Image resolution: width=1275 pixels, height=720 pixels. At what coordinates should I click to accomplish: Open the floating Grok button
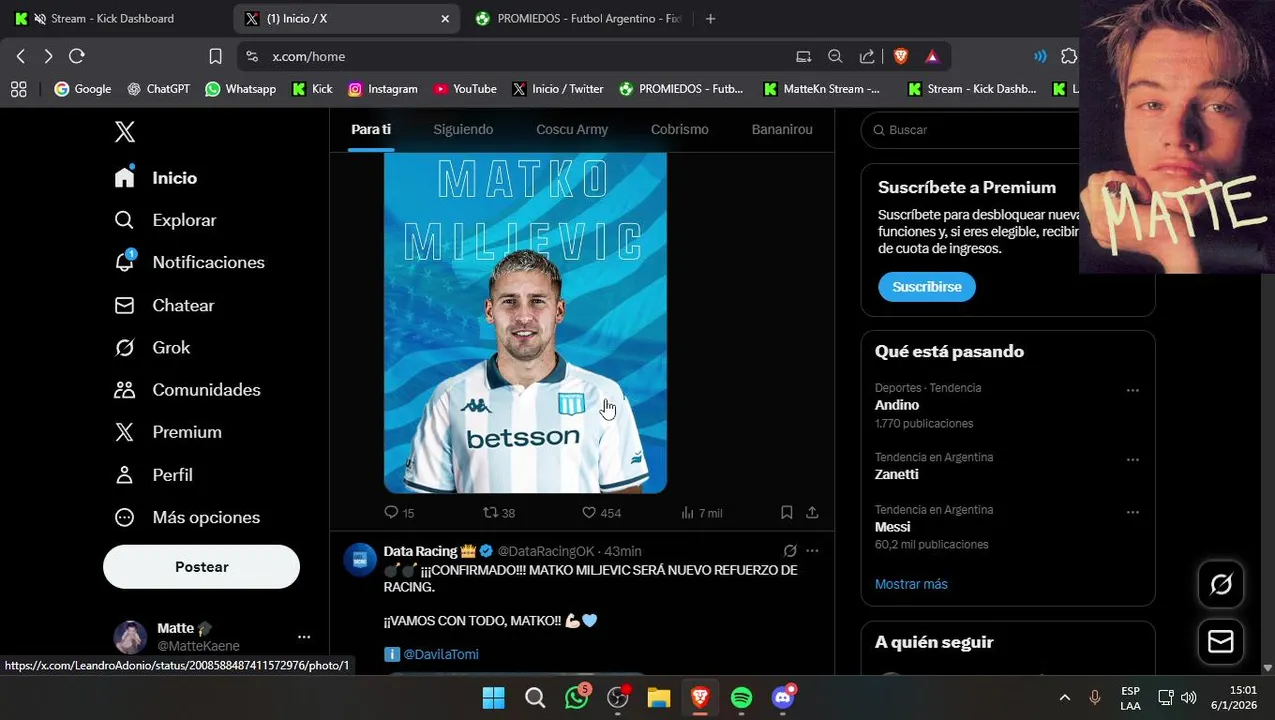tap(1221, 584)
